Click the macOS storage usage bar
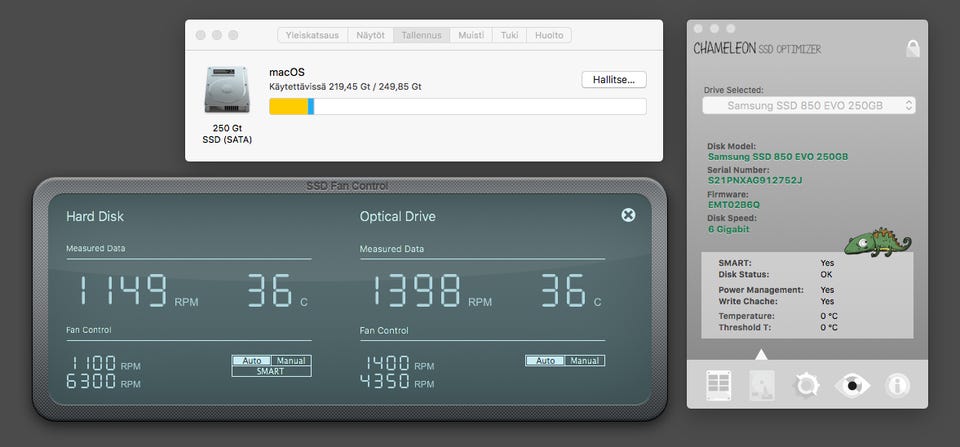This screenshot has height=447, width=960. point(457,107)
